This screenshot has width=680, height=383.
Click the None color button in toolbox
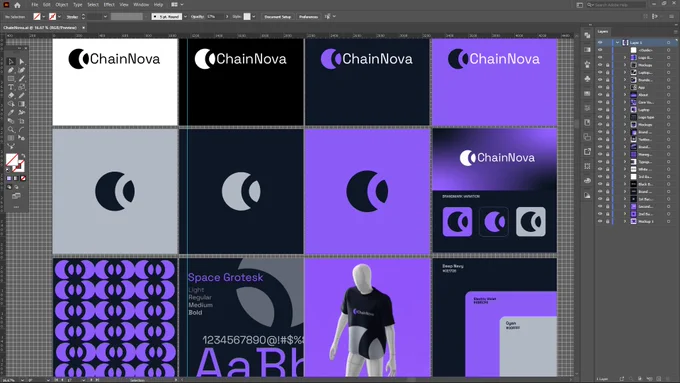[23, 178]
